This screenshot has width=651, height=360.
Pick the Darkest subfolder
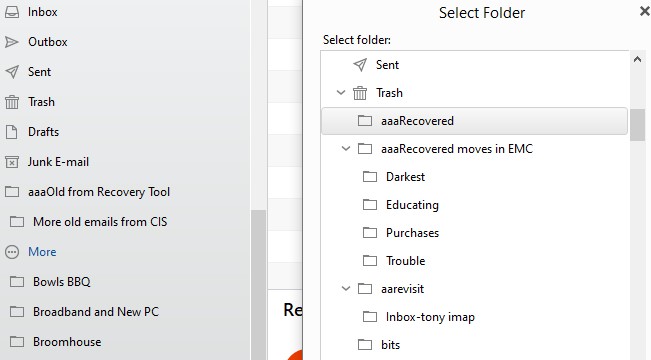point(405,177)
